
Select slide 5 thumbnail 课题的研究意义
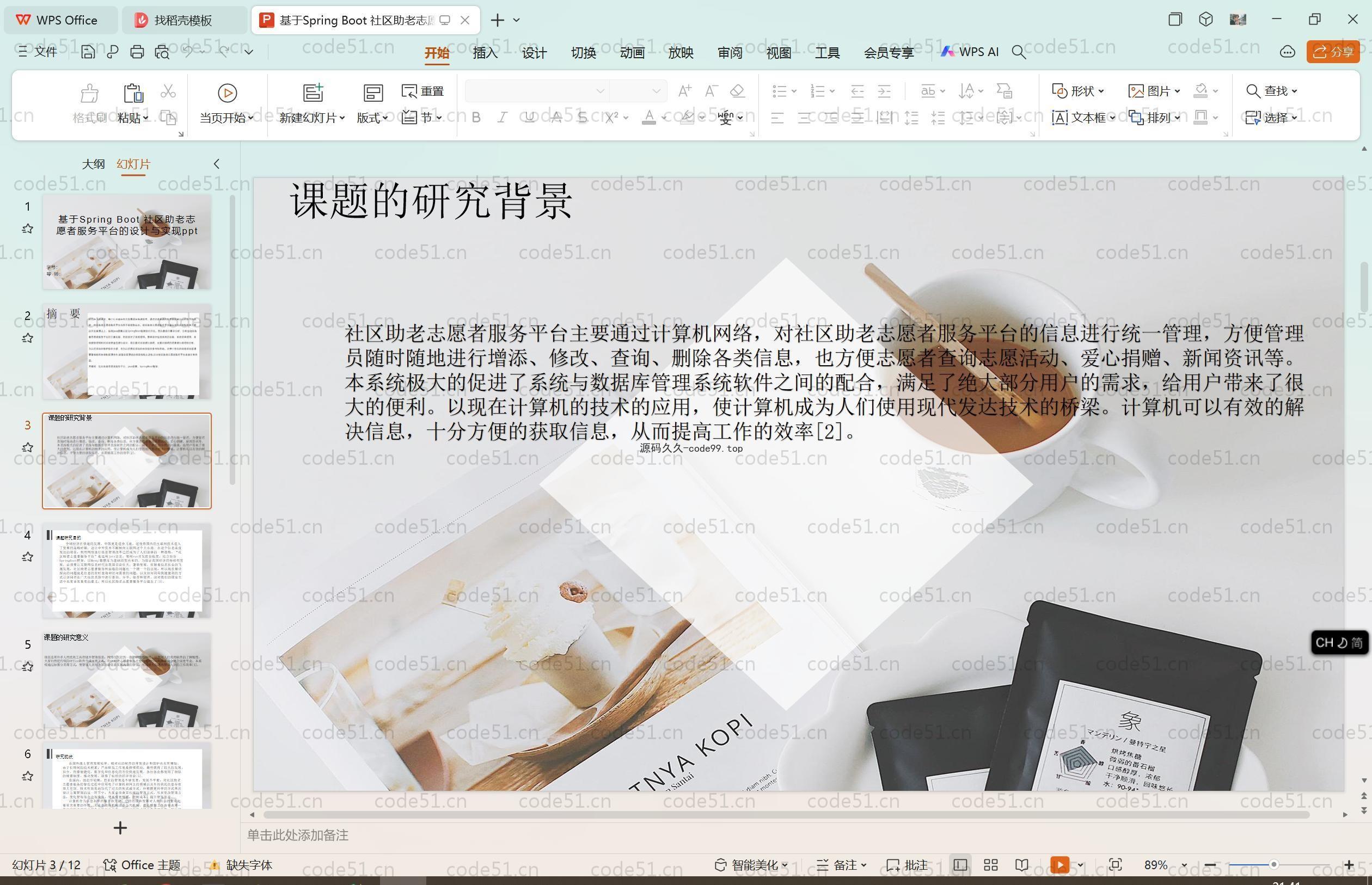126,680
